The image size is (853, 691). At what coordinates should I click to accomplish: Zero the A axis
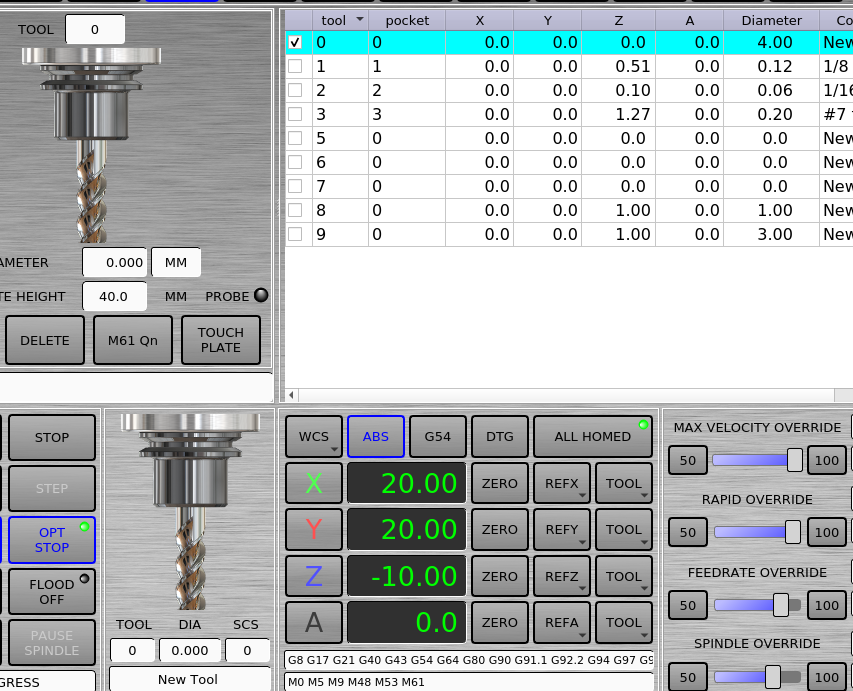500,622
